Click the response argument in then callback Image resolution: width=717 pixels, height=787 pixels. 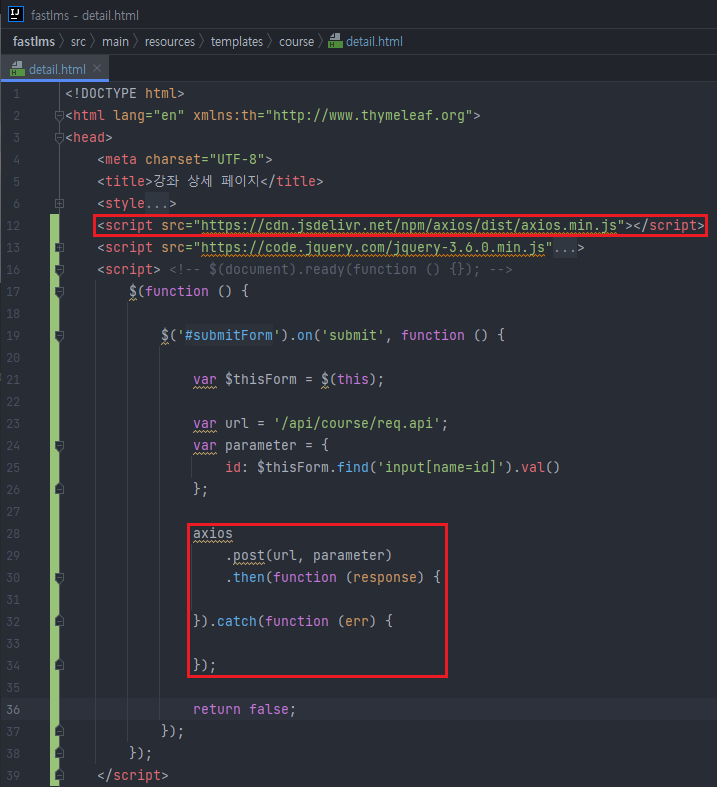(385, 577)
